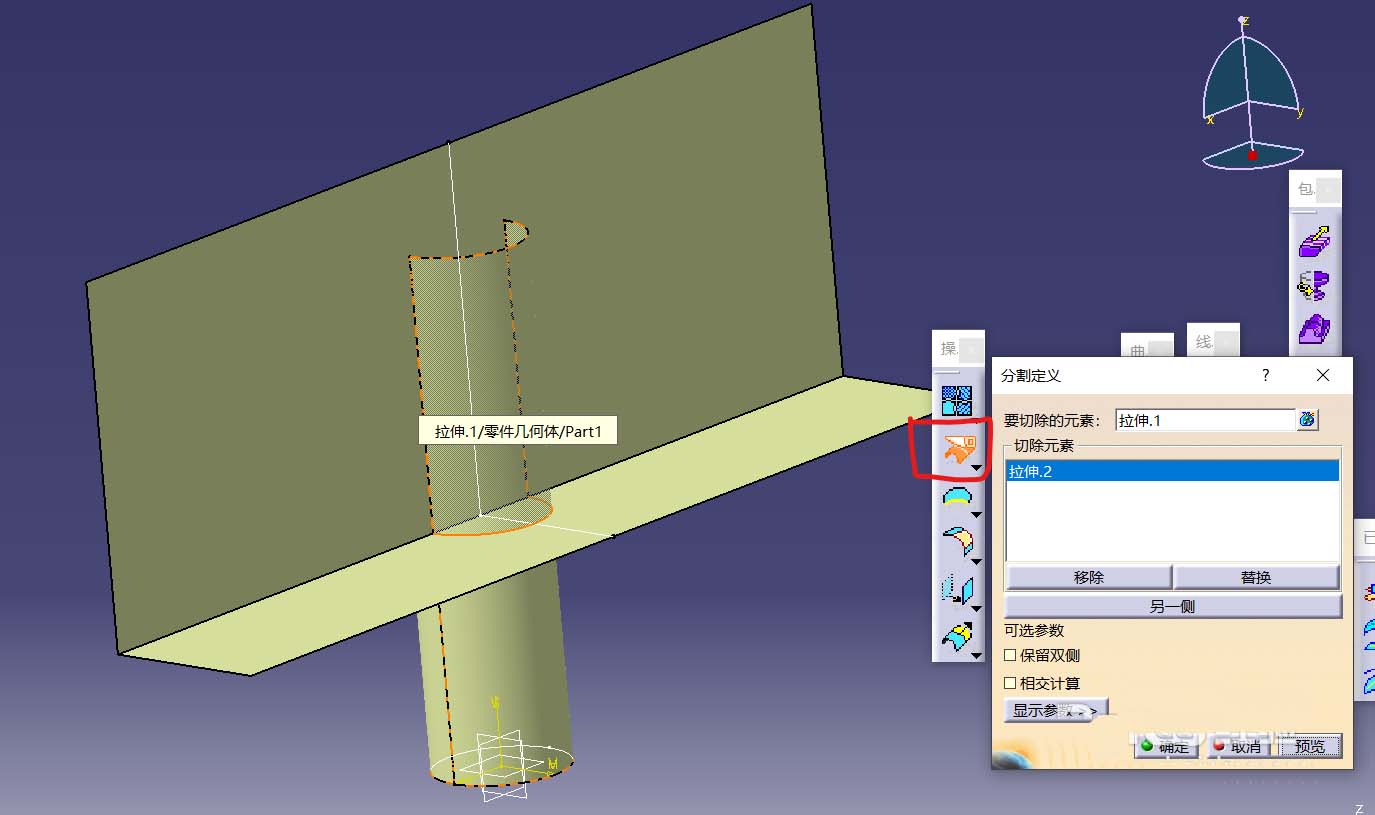Click the 曲 toolbar title

point(1138,352)
